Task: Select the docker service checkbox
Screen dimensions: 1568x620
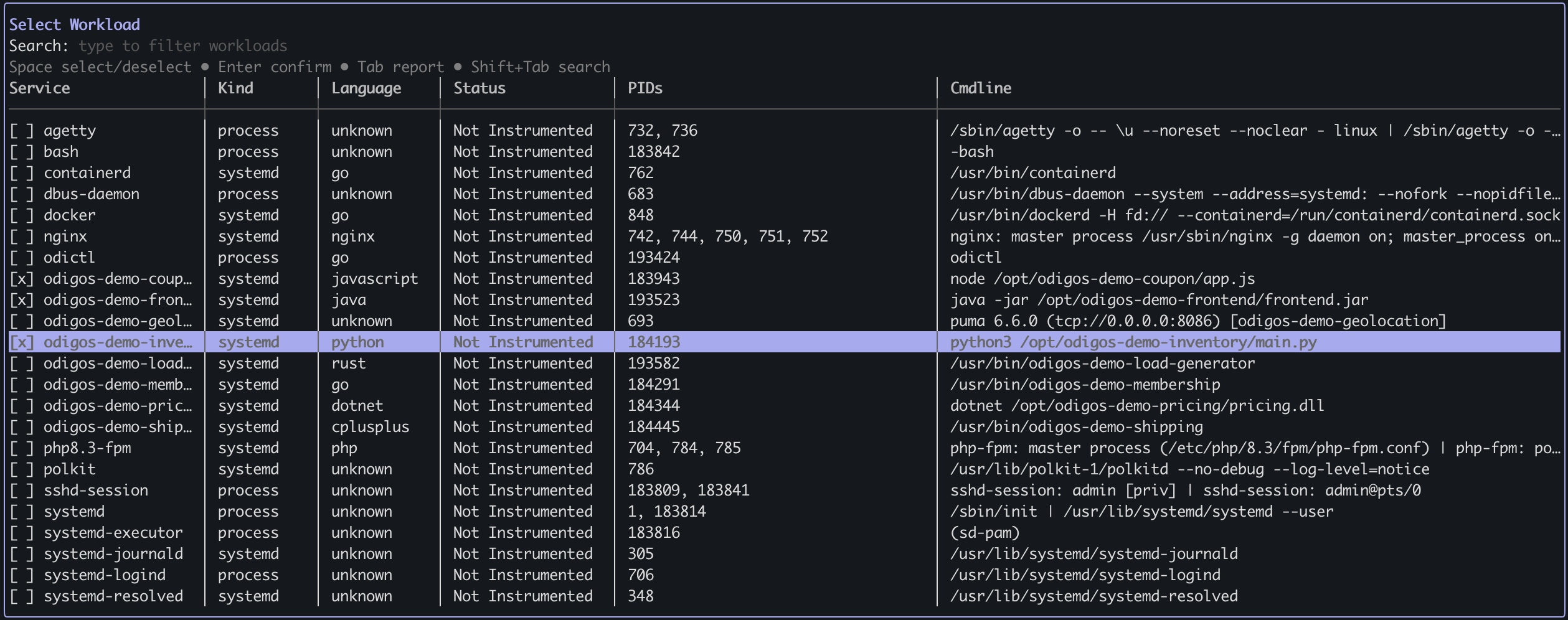Action: tap(22, 215)
